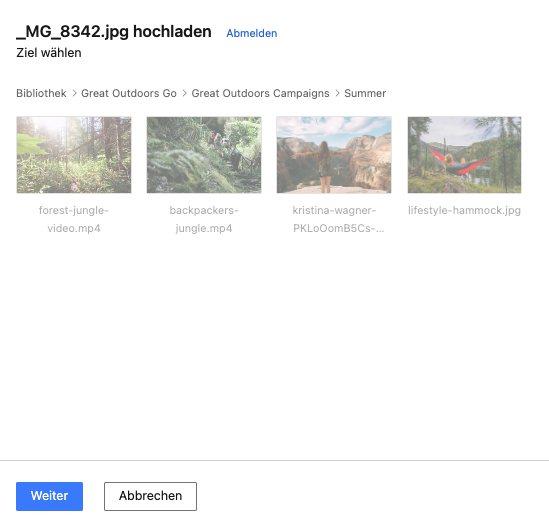The image size is (549, 520).
Task: Open the Great Outdoors Go breadcrumb
Action: point(129,93)
